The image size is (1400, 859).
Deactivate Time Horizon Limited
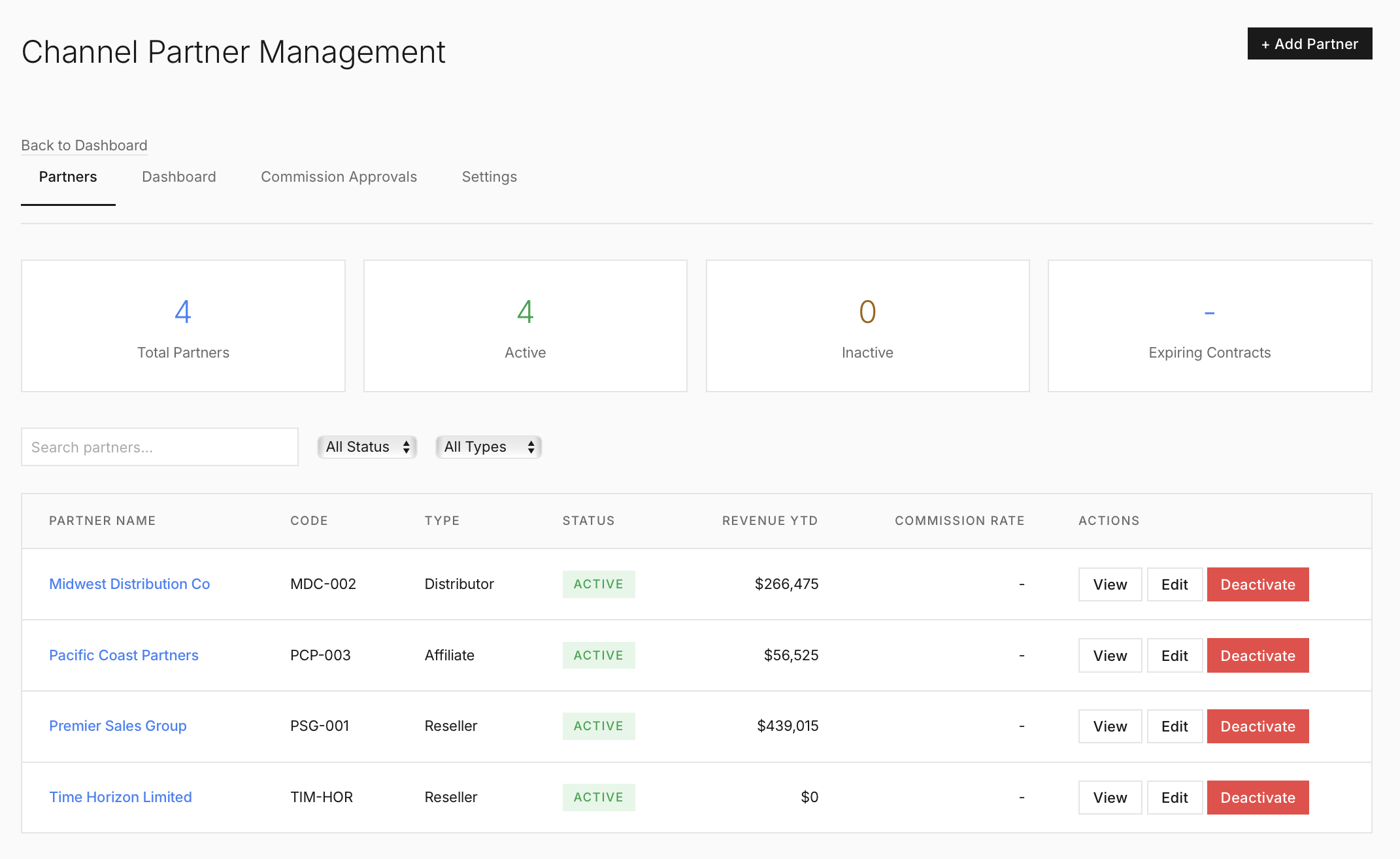(x=1258, y=797)
